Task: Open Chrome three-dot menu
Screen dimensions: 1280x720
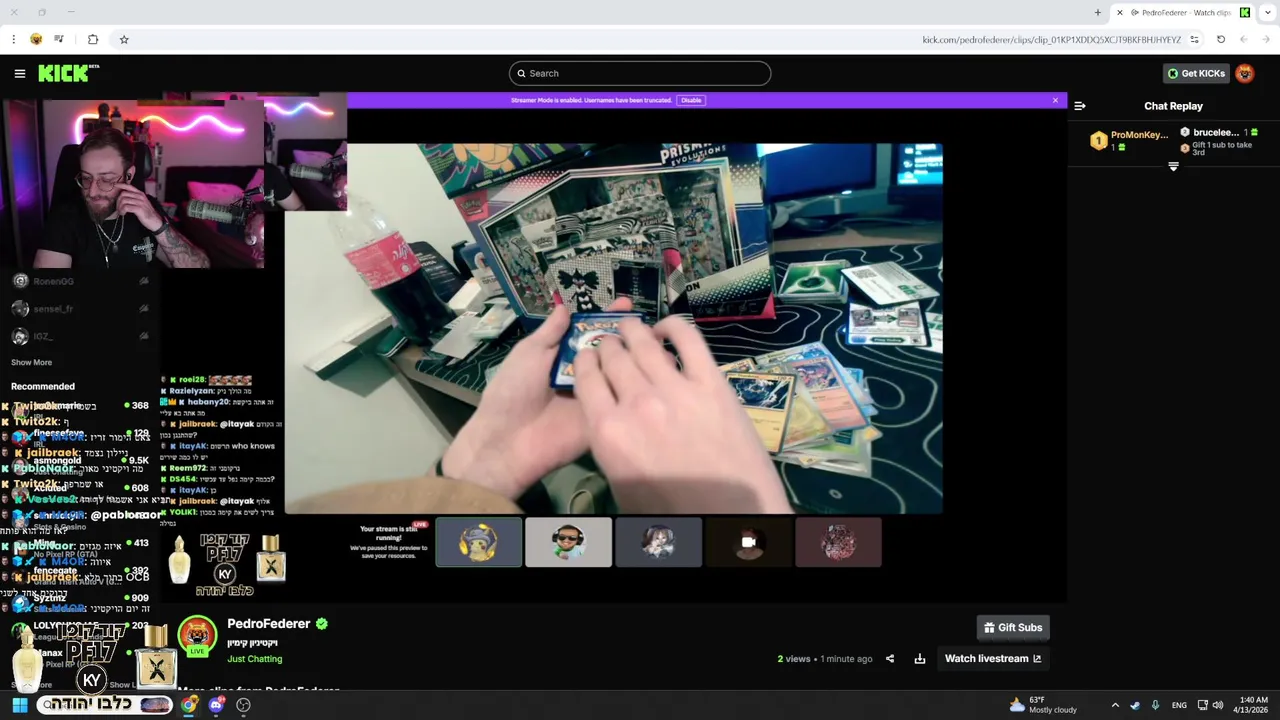Action: [13, 39]
